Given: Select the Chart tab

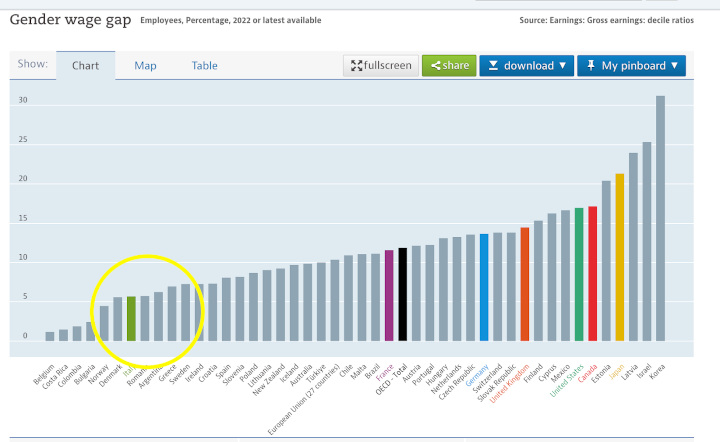Looking at the screenshot, I should tap(86, 66).
